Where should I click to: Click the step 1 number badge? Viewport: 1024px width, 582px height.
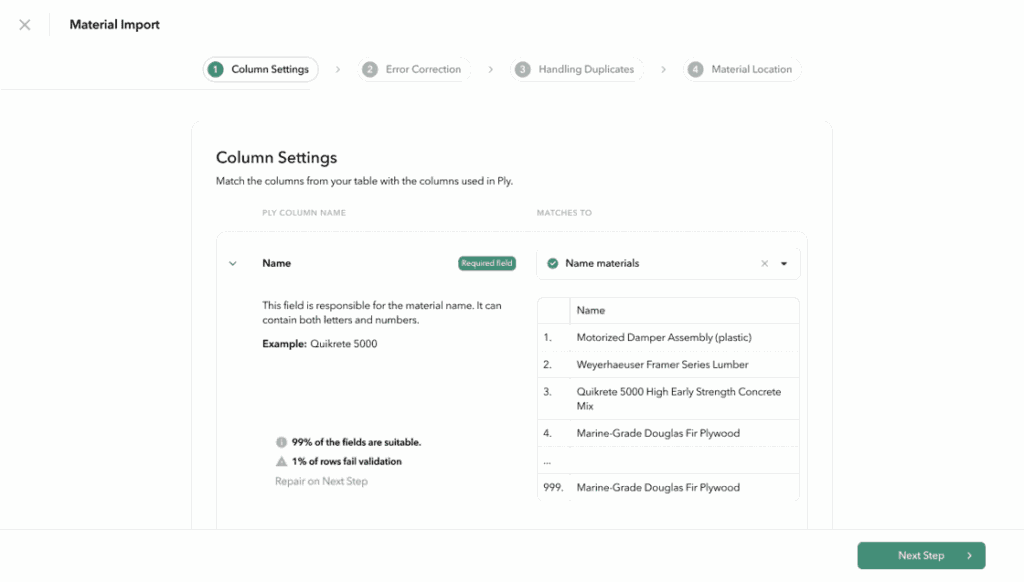[216, 70]
